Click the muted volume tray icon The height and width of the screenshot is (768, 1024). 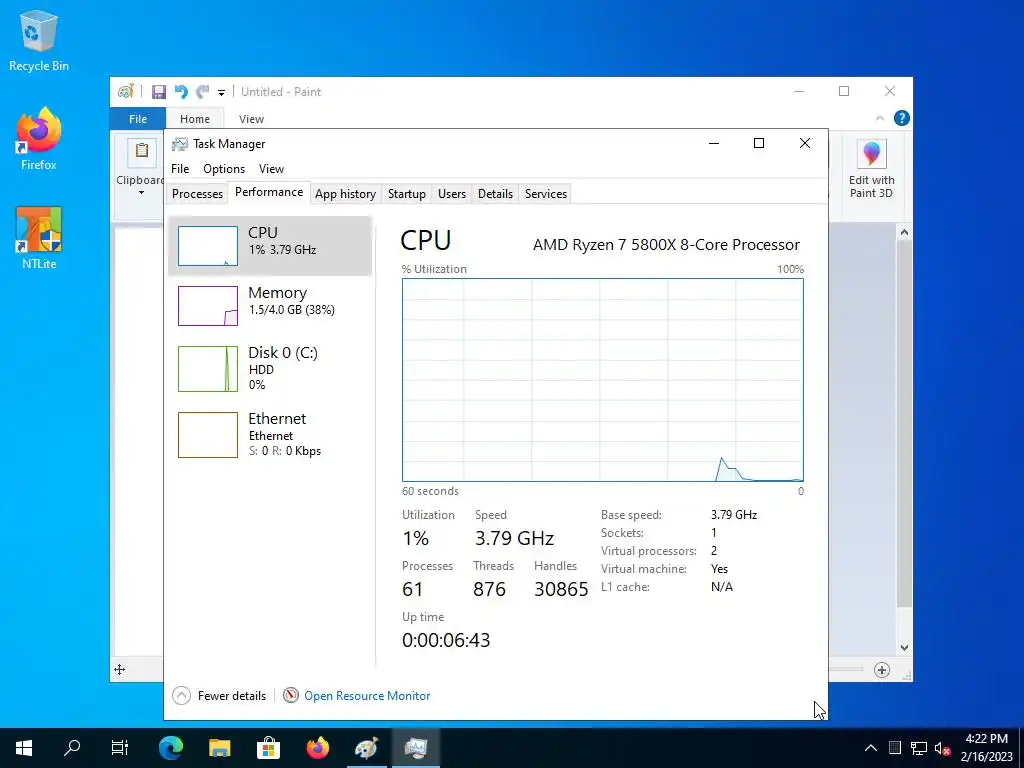(x=942, y=748)
